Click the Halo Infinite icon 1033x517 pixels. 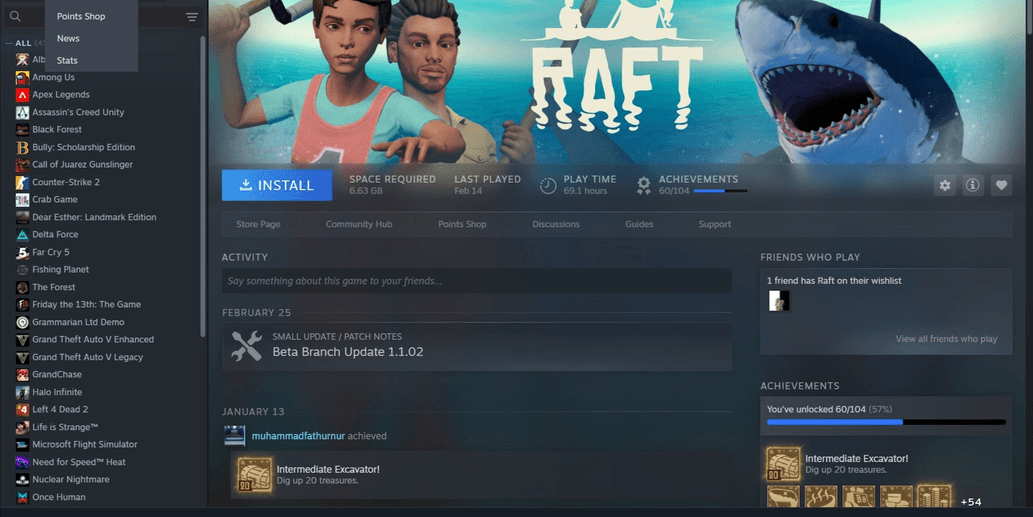click(22, 392)
